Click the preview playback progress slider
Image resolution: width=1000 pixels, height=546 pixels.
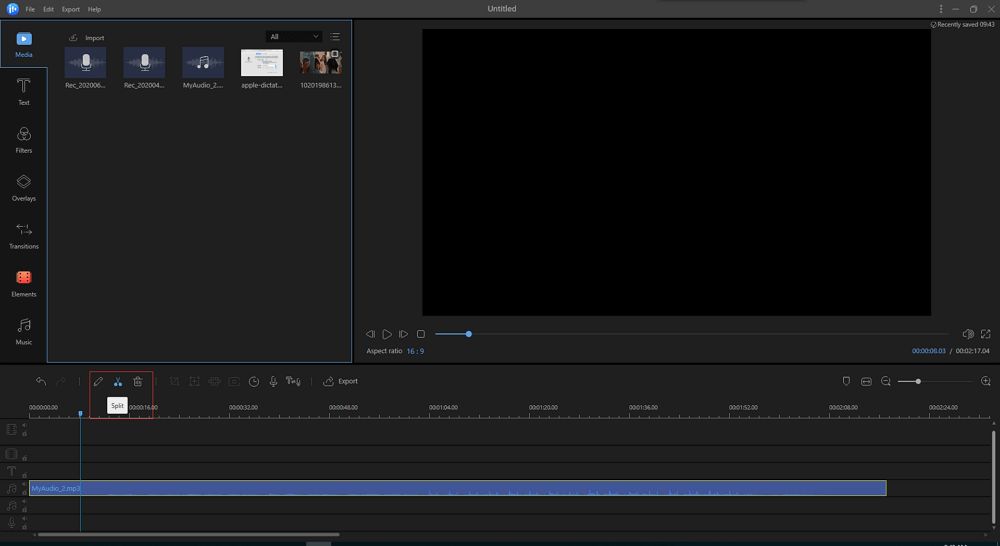[691, 334]
